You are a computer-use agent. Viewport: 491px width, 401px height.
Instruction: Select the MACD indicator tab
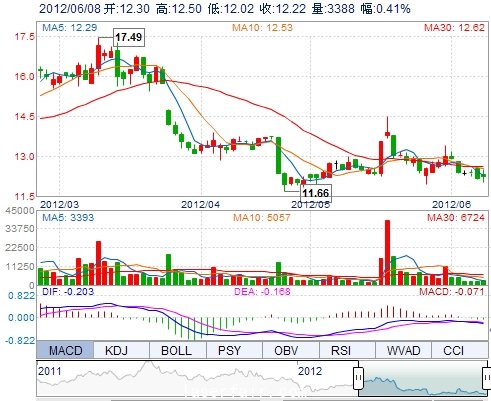click(65, 350)
